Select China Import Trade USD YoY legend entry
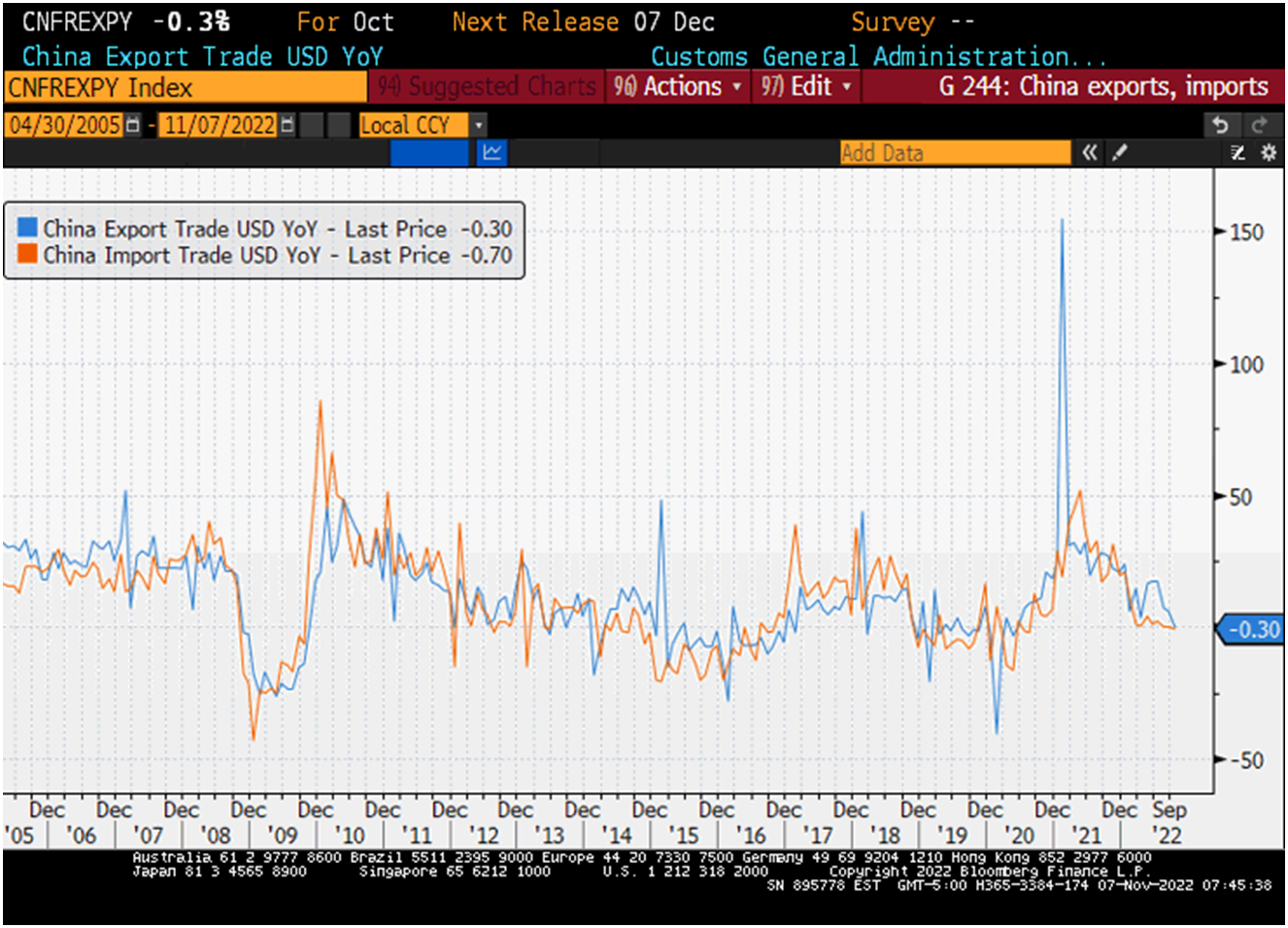The width and height of the screenshot is (1288, 928). click(264, 255)
